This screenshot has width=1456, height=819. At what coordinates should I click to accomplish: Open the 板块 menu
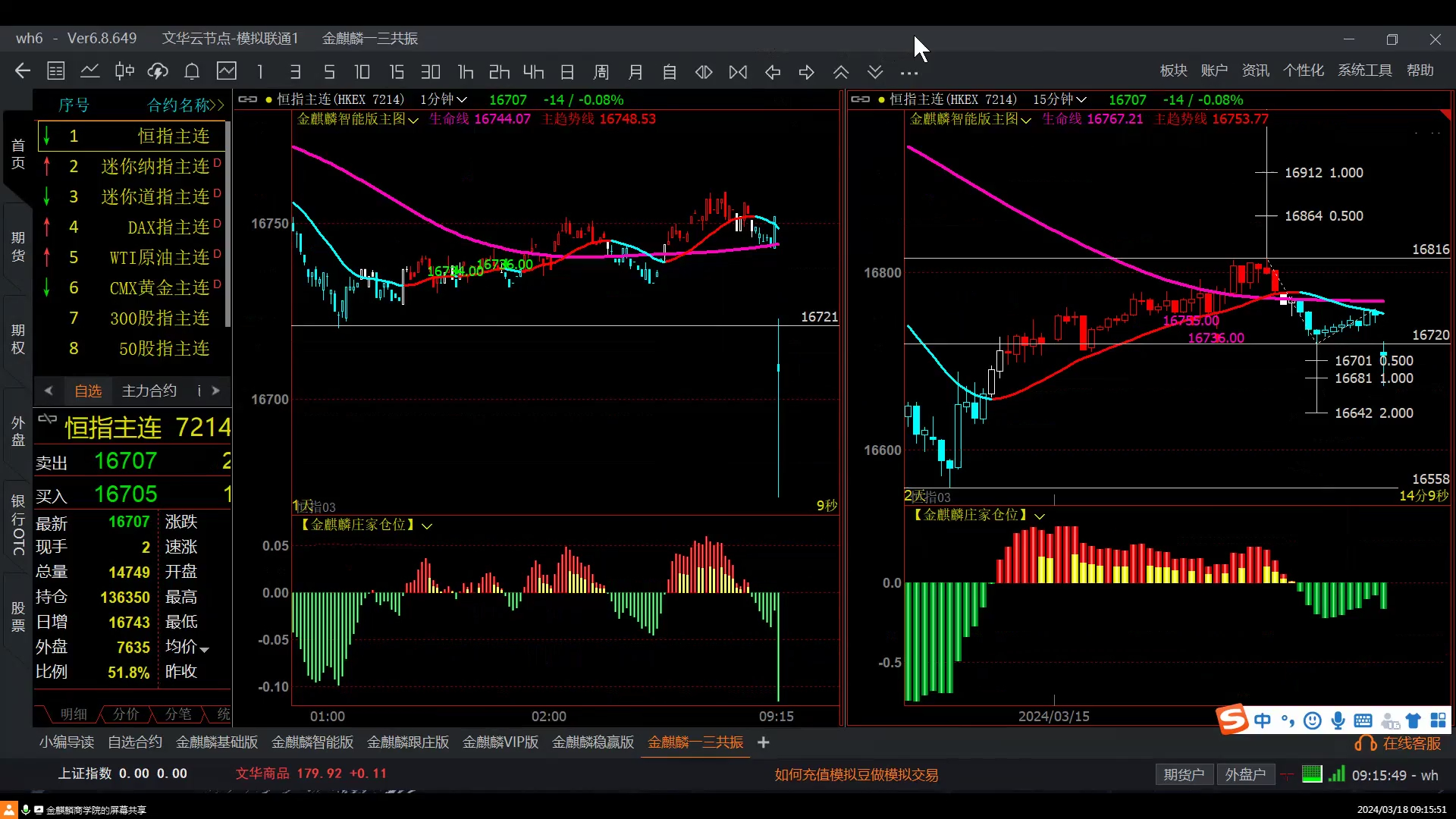(1173, 70)
